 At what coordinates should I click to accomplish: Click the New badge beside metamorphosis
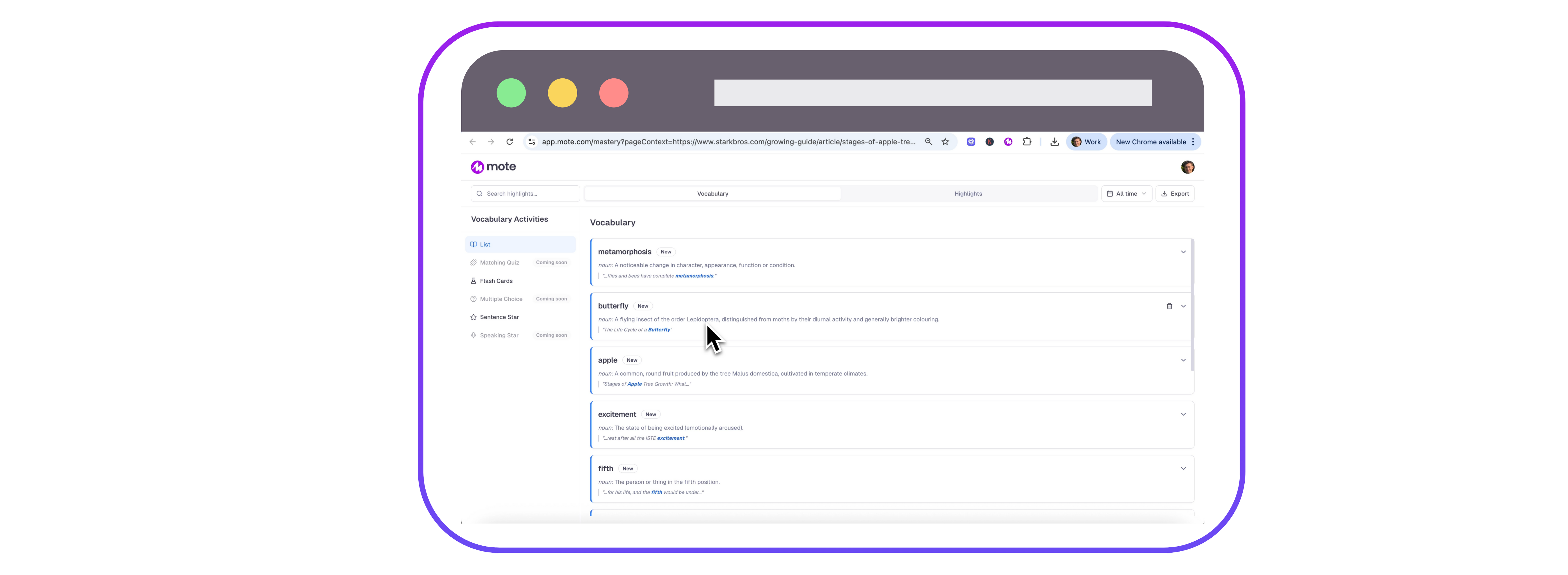tap(666, 252)
